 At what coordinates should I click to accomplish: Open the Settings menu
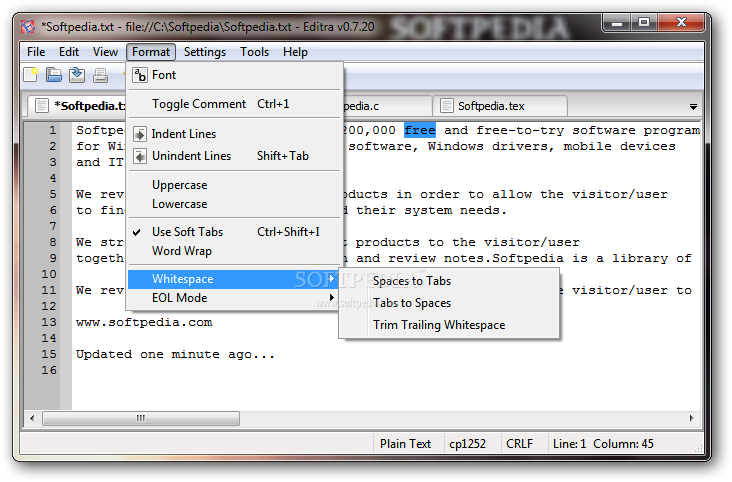(204, 52)
